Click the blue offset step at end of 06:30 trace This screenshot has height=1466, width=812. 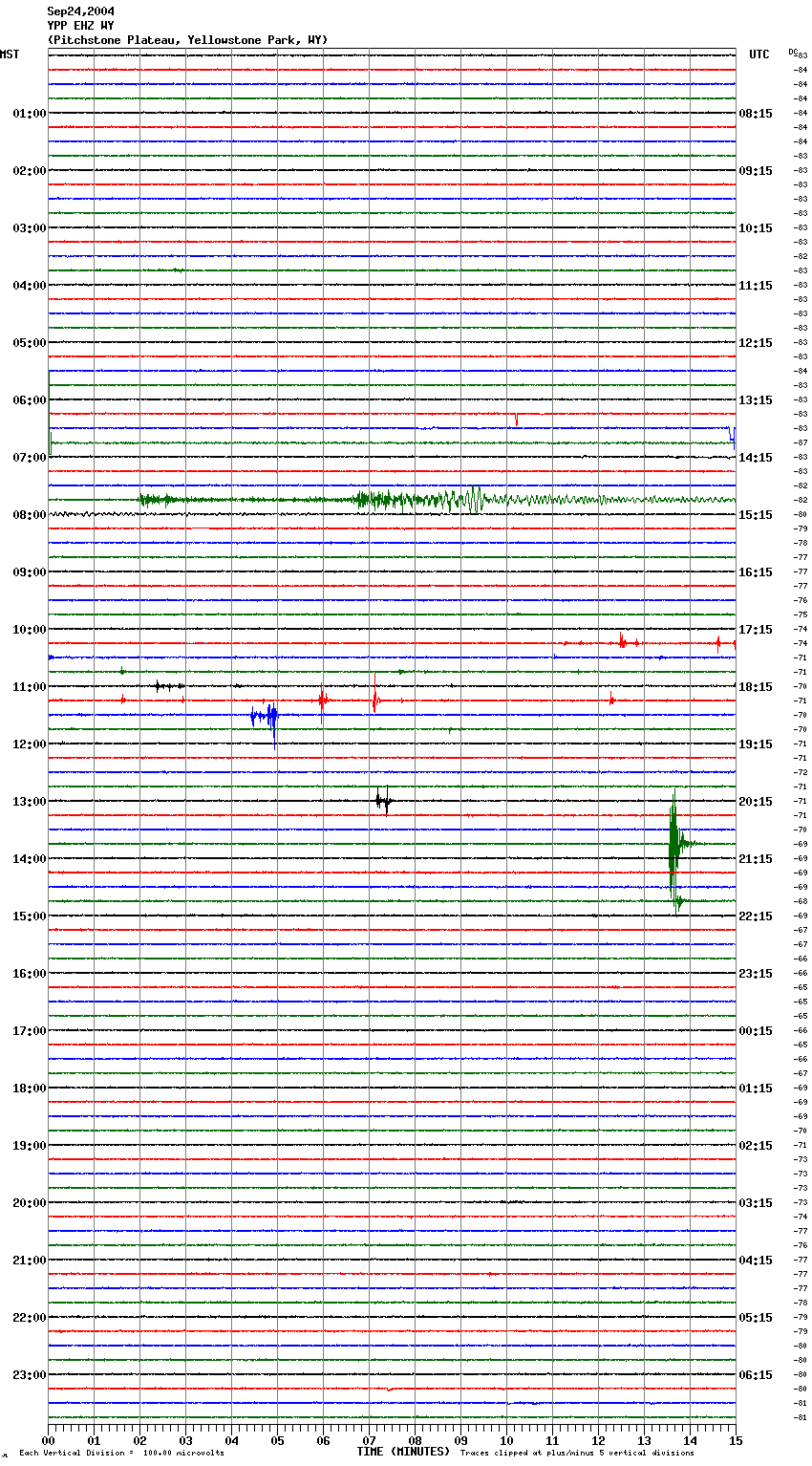point(733,437)
